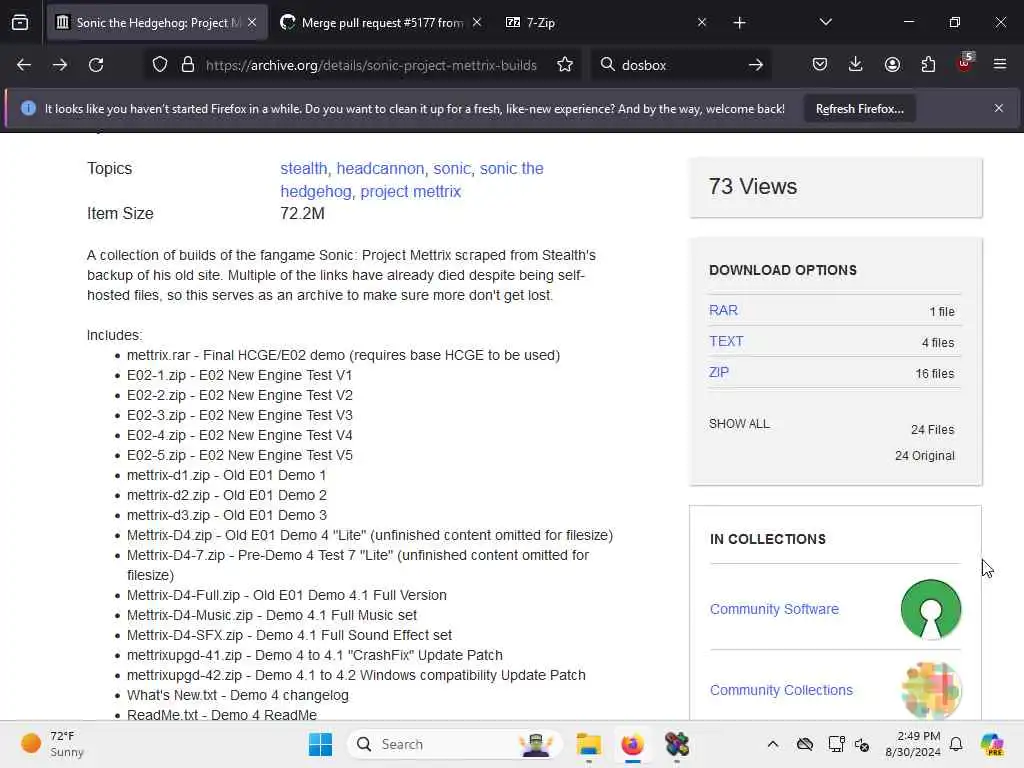Save page to Pocket
The width and height of the screenshot is (1024, 768).
pyautogui.click(x=820, y=64)
